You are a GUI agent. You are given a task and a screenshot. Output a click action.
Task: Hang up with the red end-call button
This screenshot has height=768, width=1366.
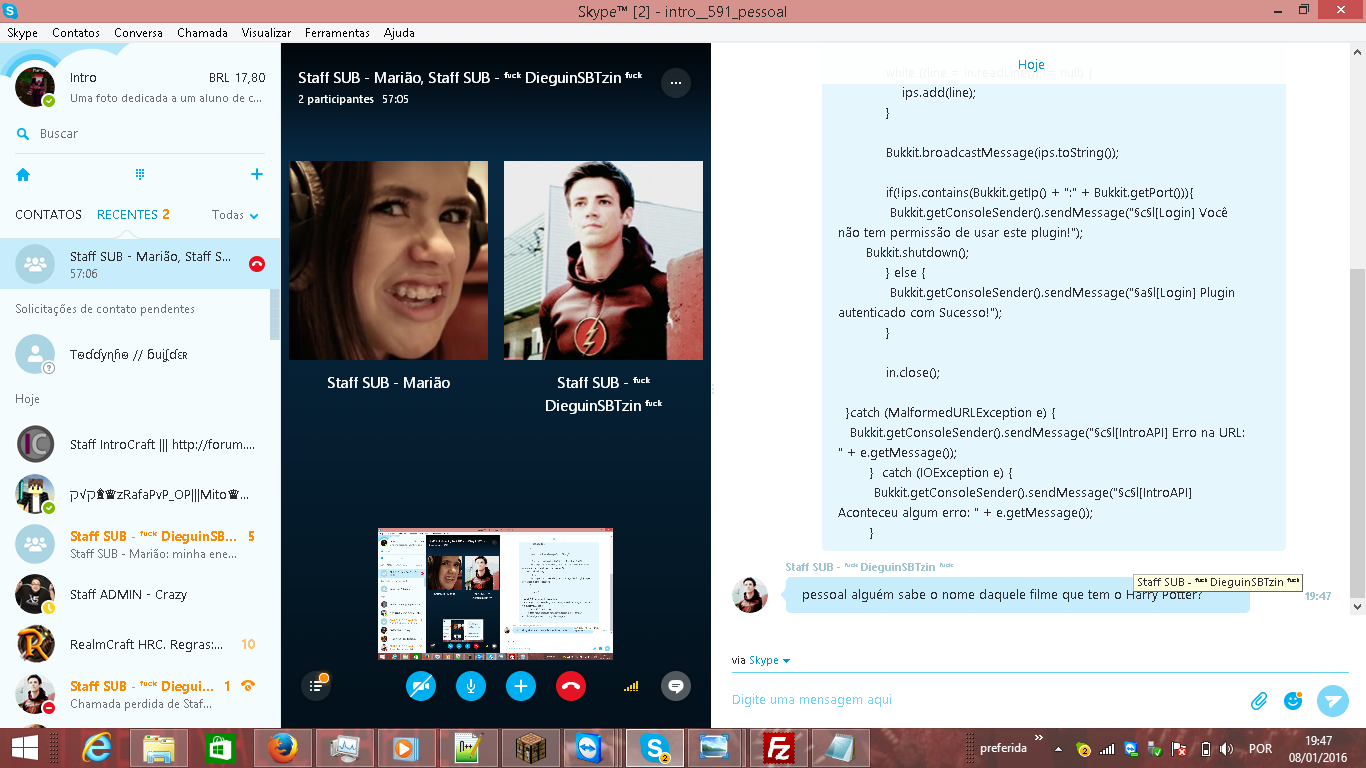point(571,686)
